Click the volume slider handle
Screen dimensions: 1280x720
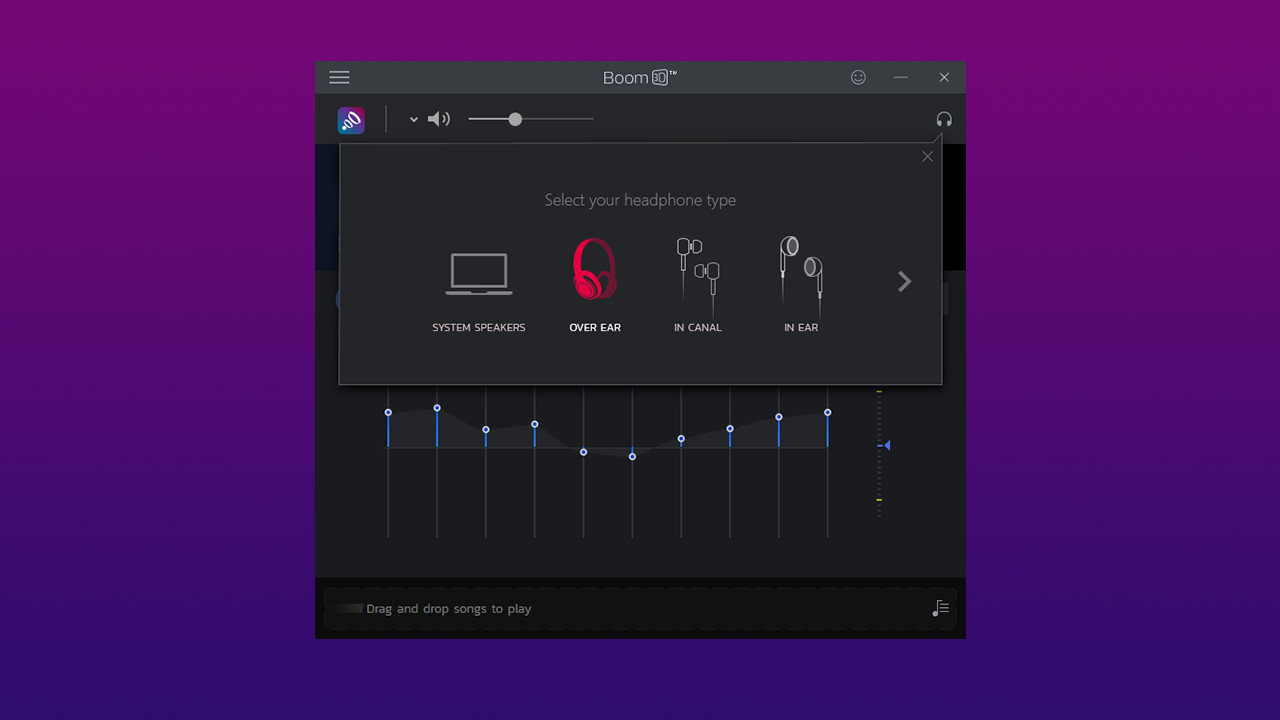click(515, 119)
